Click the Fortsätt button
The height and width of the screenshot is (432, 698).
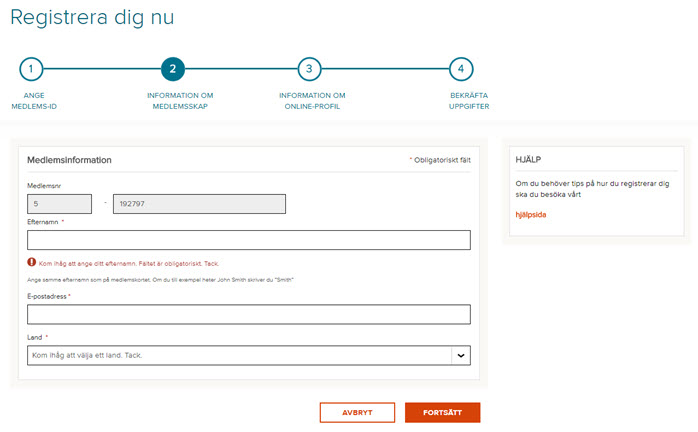442,412
